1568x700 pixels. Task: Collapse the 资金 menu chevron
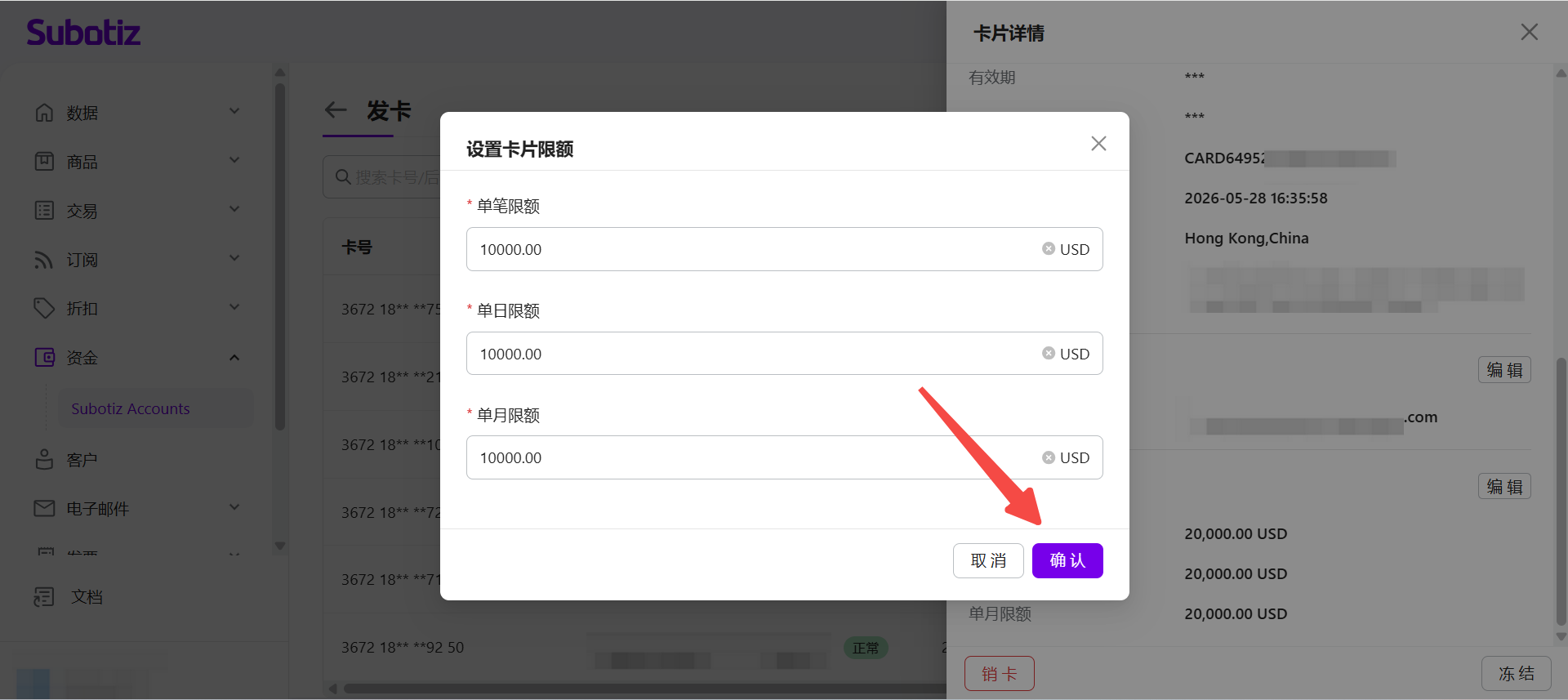tap(234, 358)
